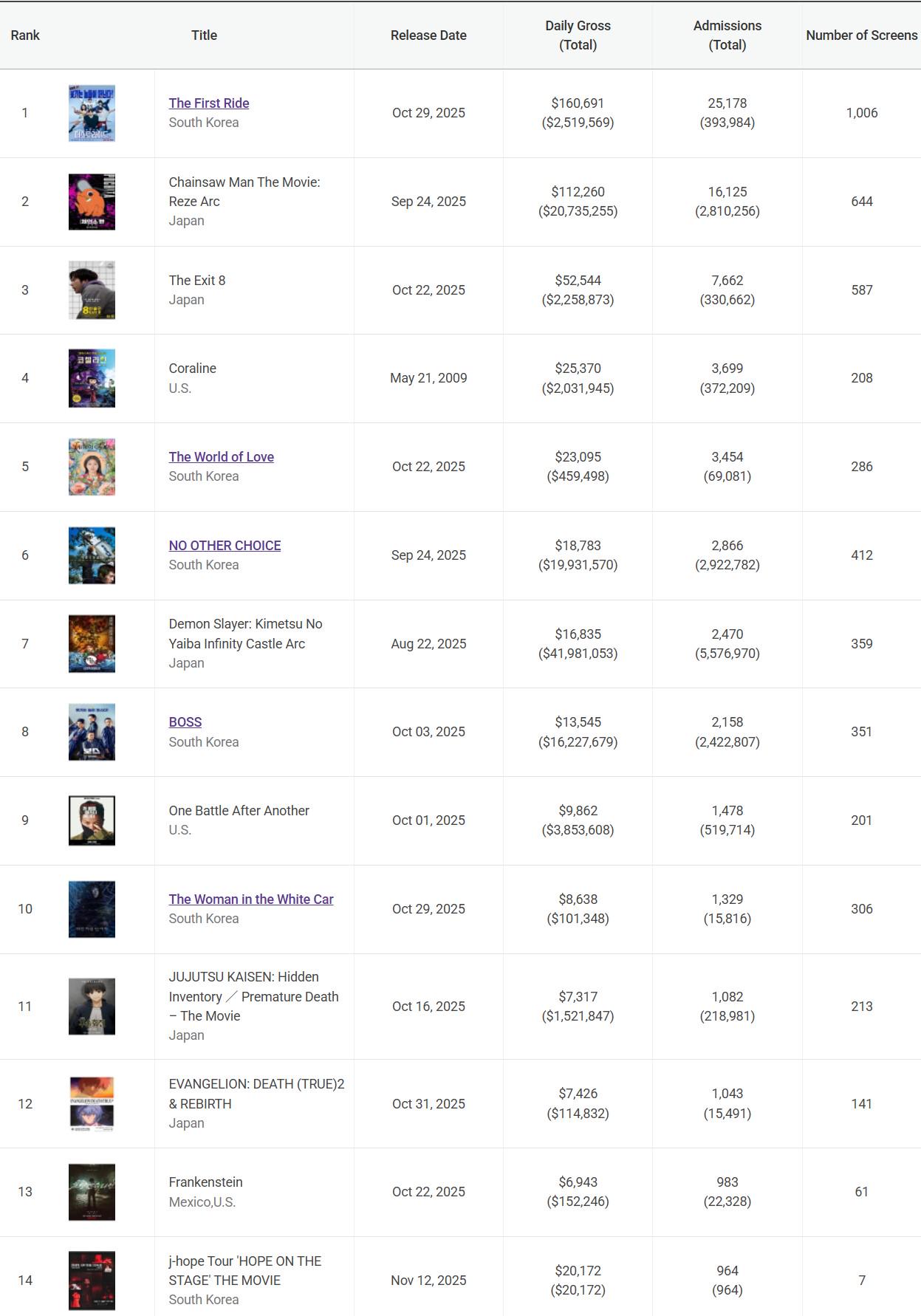921x1316 pixels.
Task: Click the Number of Screens header
Action: click(x=861, y=35)
